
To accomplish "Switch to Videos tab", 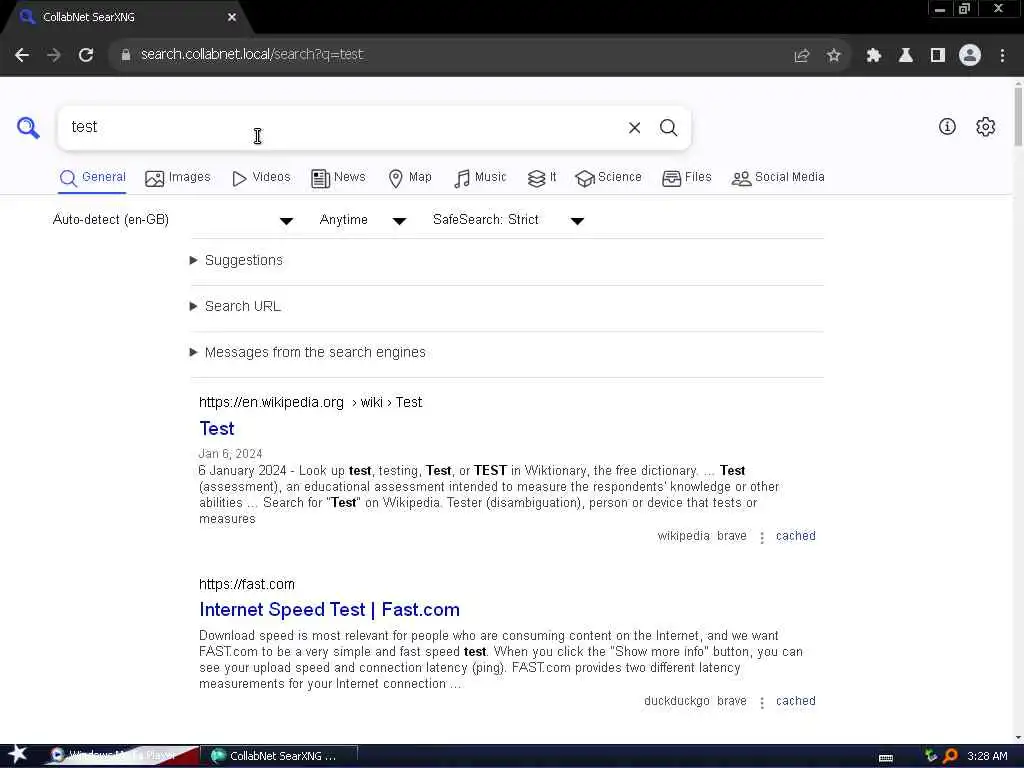I will 261,178.
